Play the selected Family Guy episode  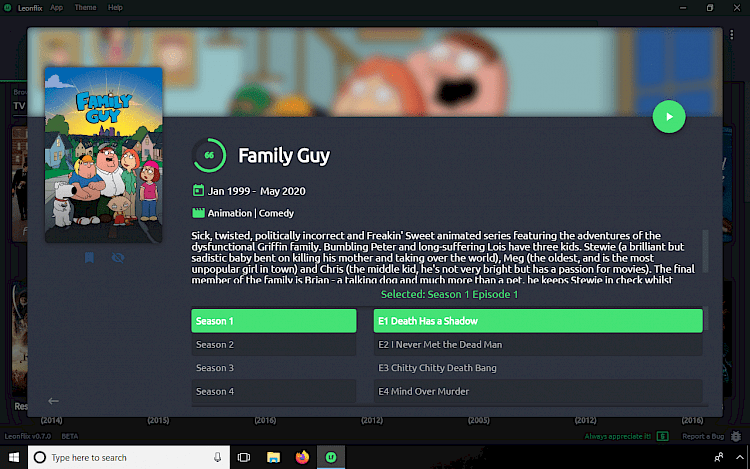coord(669,117)
